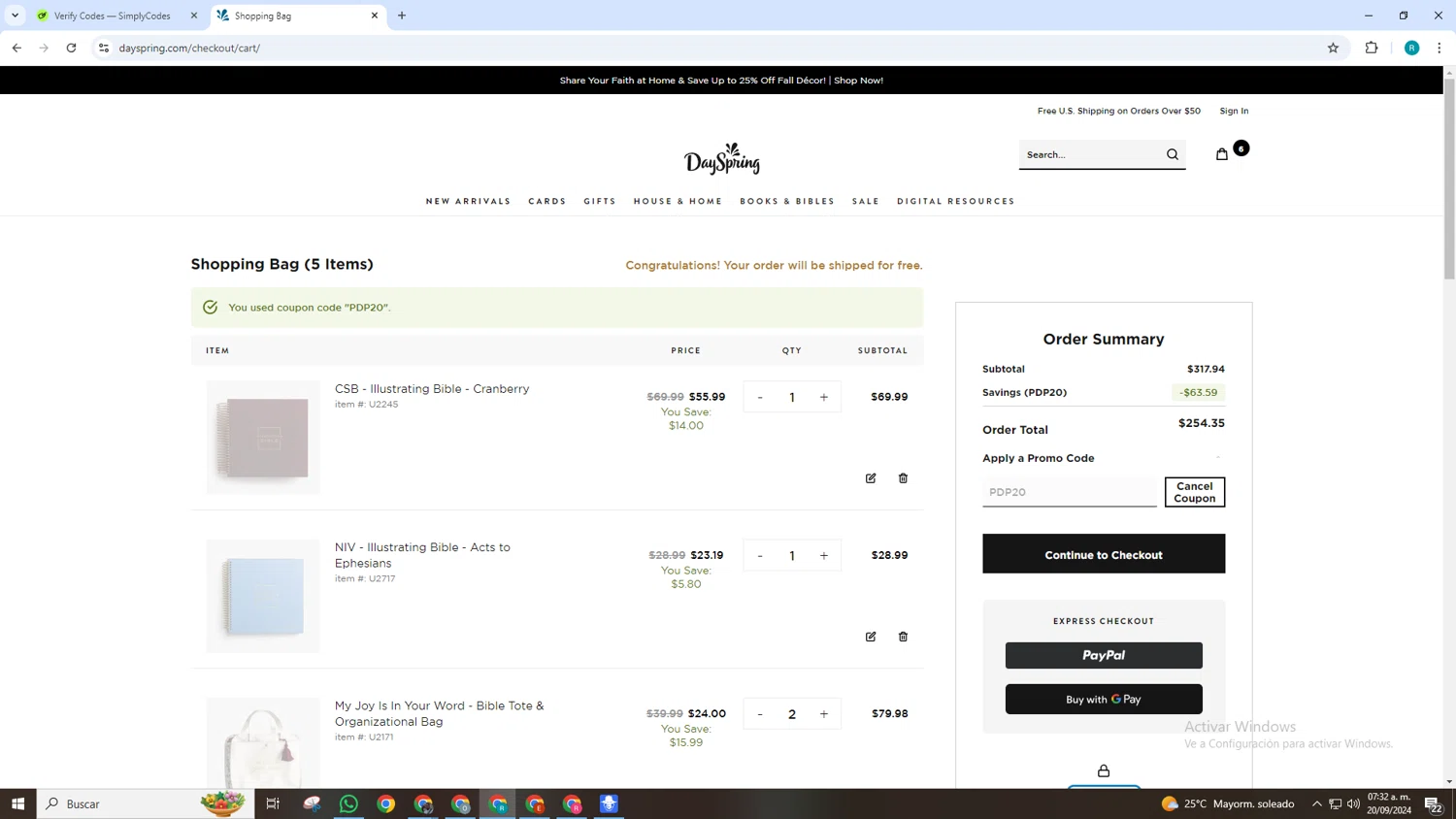The image size is (1456, 819).
Task: Click Continue to Checkout button
Action: click(x=1104, y=554)
